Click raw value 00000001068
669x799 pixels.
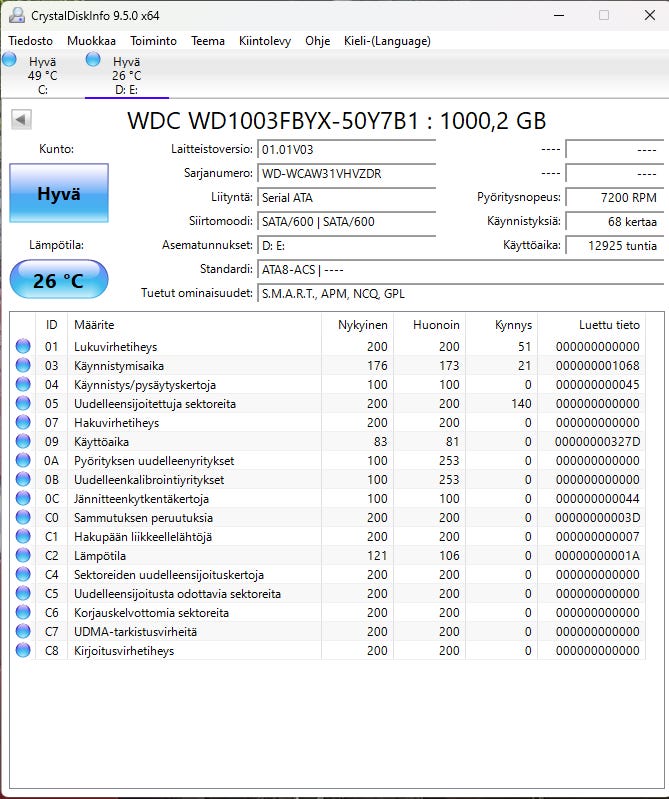[x=597, y=366]
